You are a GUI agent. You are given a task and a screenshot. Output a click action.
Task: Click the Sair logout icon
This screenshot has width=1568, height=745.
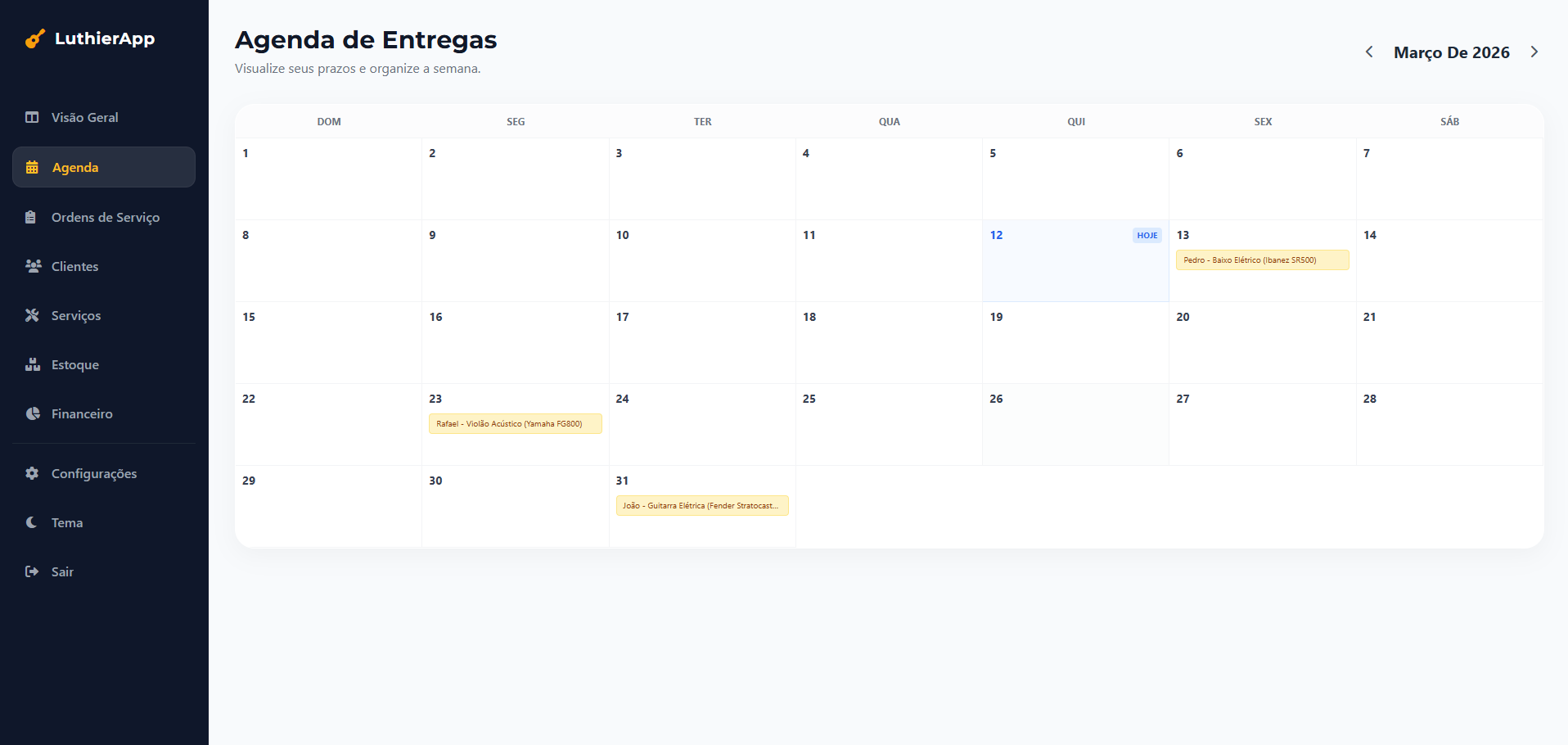[x=32, y=571]
